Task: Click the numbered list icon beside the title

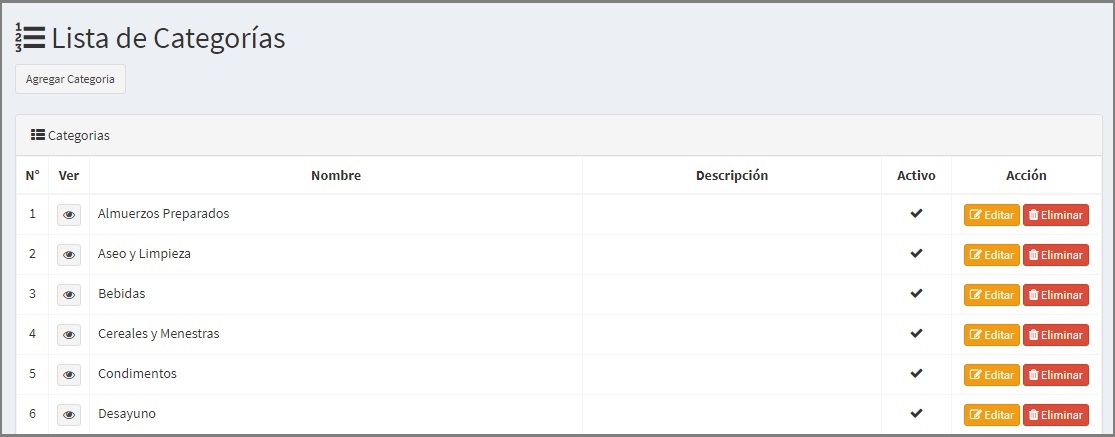Action: (x=30, y=38)
